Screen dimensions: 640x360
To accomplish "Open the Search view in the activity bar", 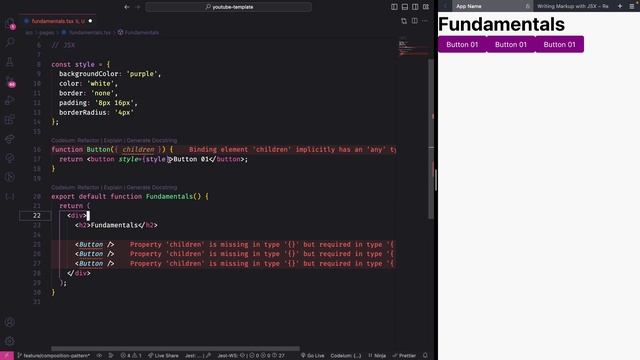I will 10,42.
